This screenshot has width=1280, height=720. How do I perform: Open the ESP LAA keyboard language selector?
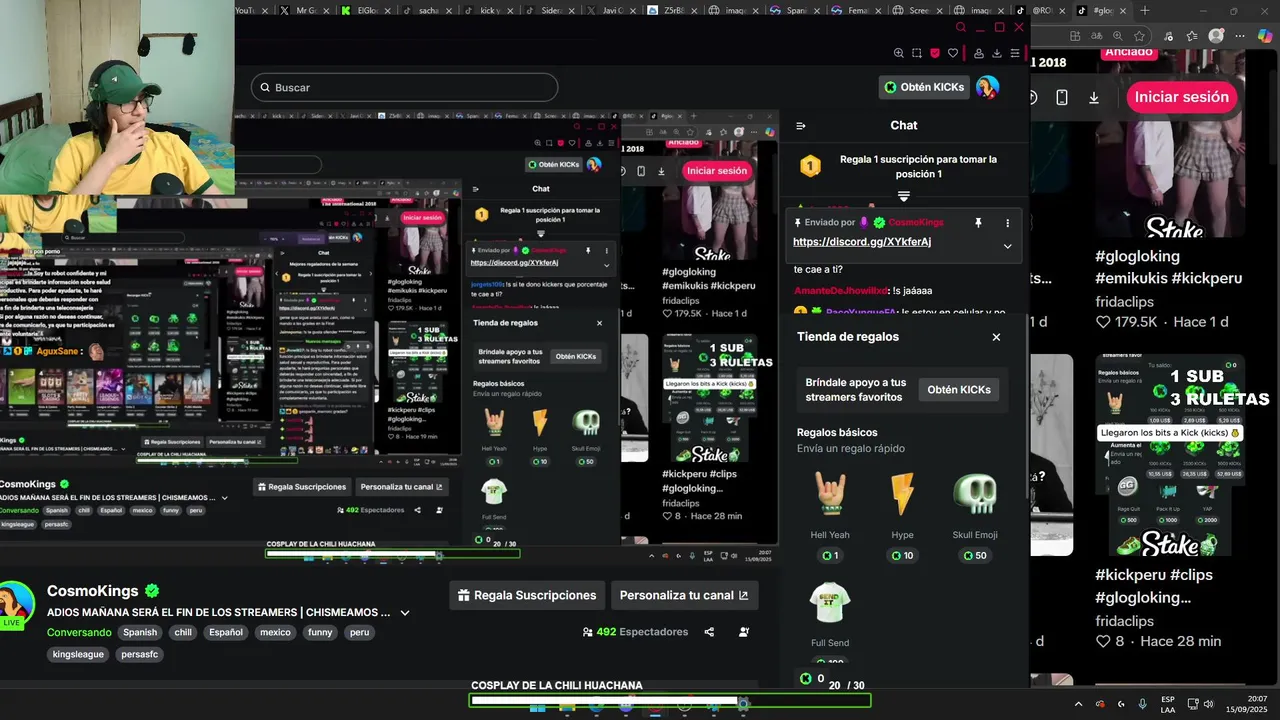point(1168,704)
